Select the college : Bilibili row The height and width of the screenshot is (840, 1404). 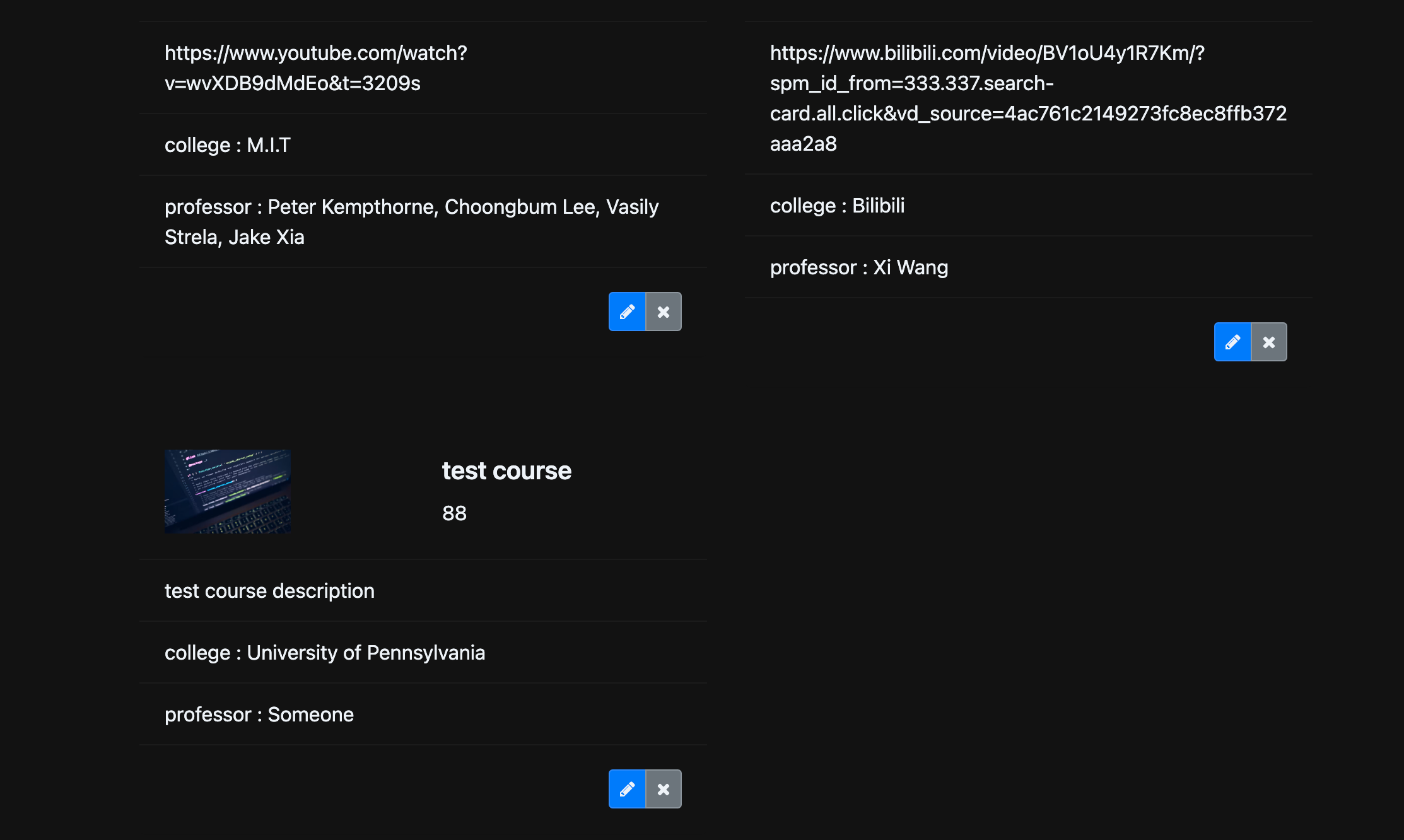pos(1028,205)
